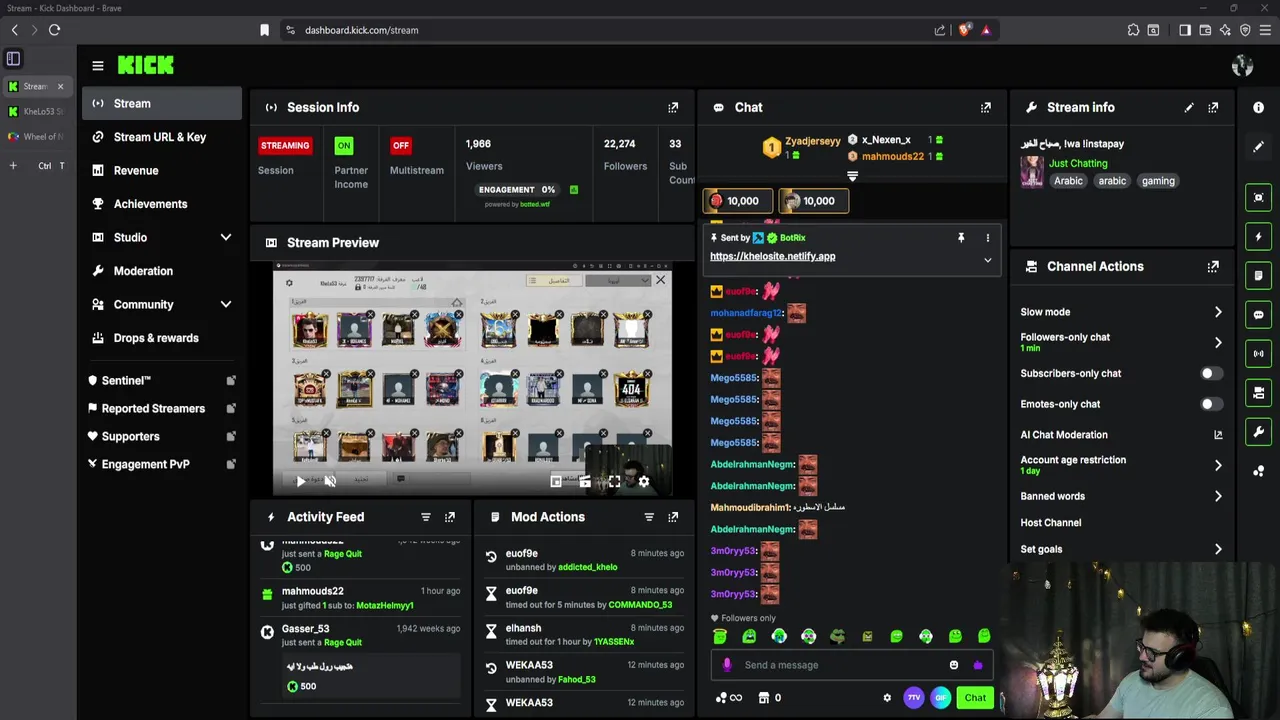Pop out the Chat panel
The width and height of the screenshot is (1280, 720).
click(986, 107)
